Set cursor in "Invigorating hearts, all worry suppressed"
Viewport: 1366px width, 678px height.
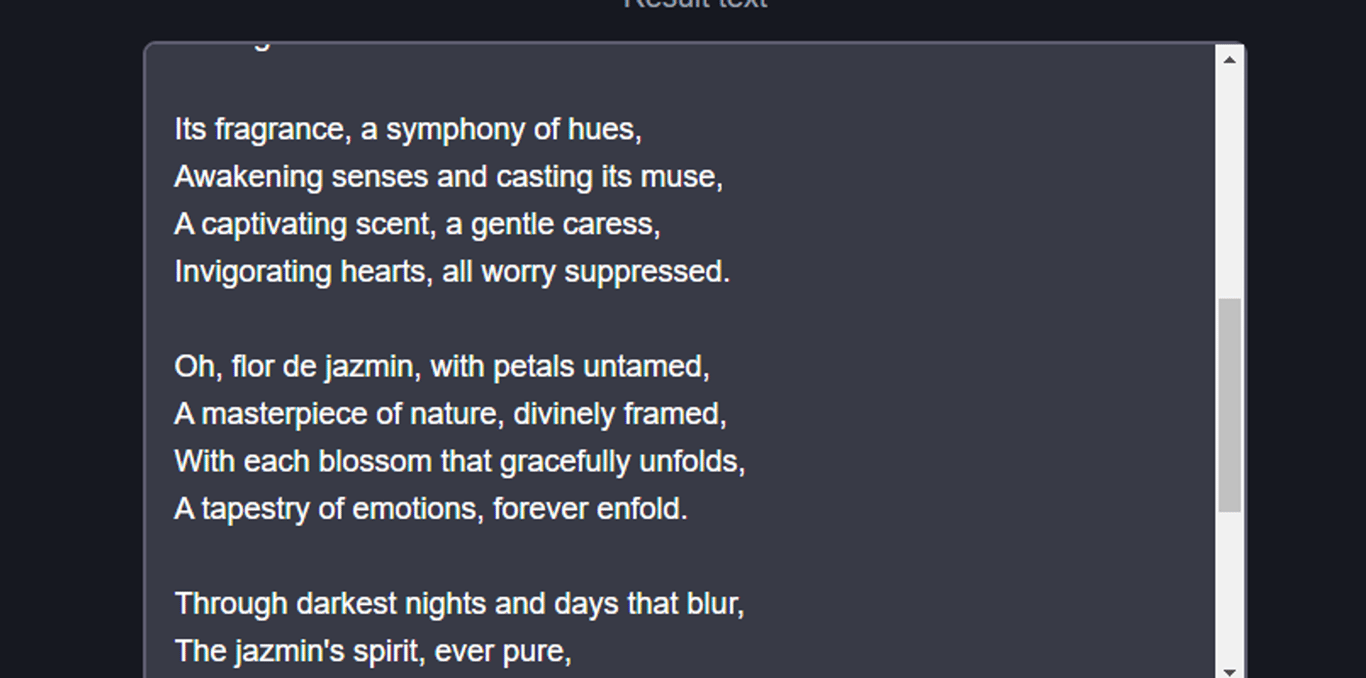[452, 272]
